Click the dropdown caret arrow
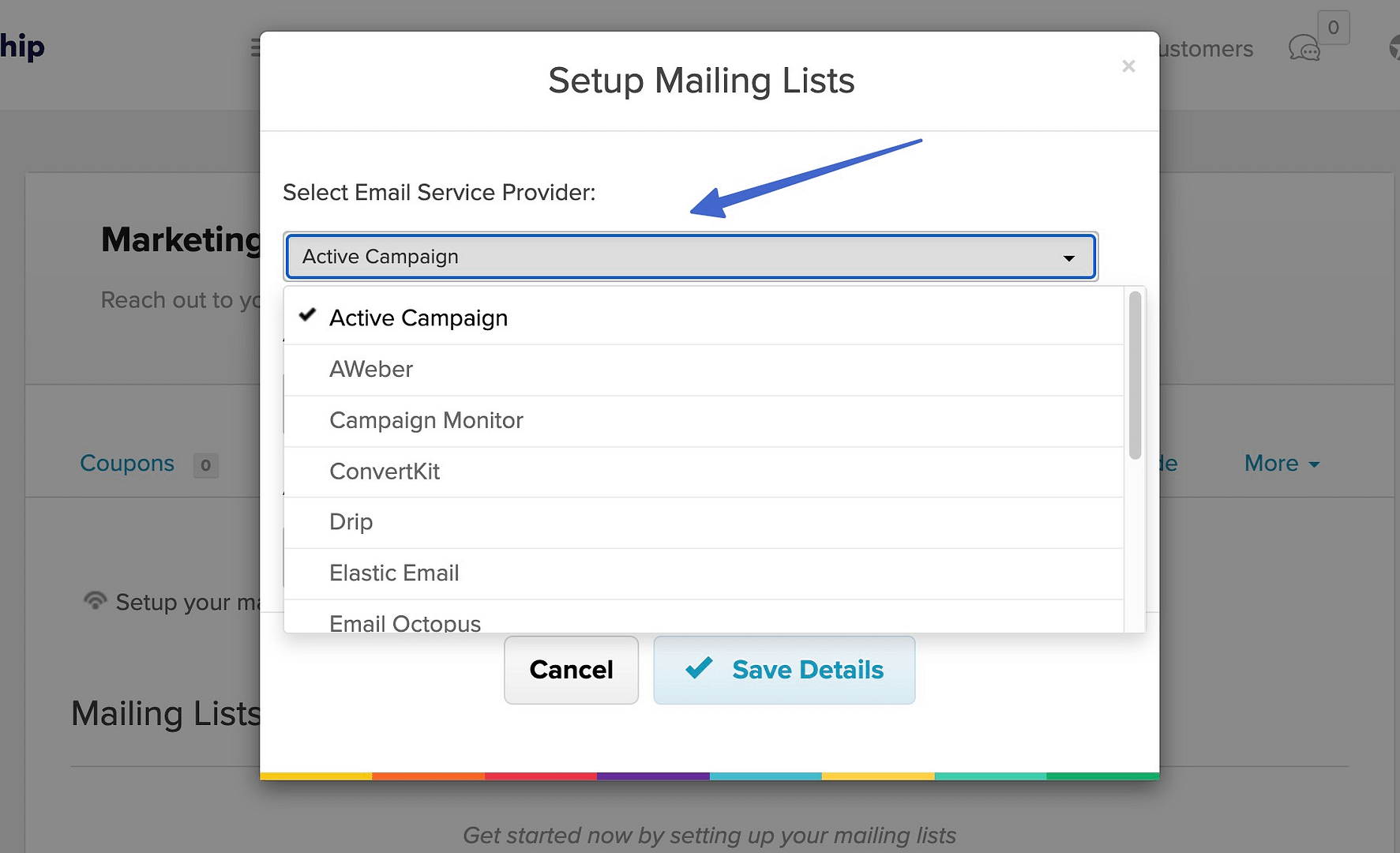The width and height of the screenshot is (1400, 853). click(1068, 257)
